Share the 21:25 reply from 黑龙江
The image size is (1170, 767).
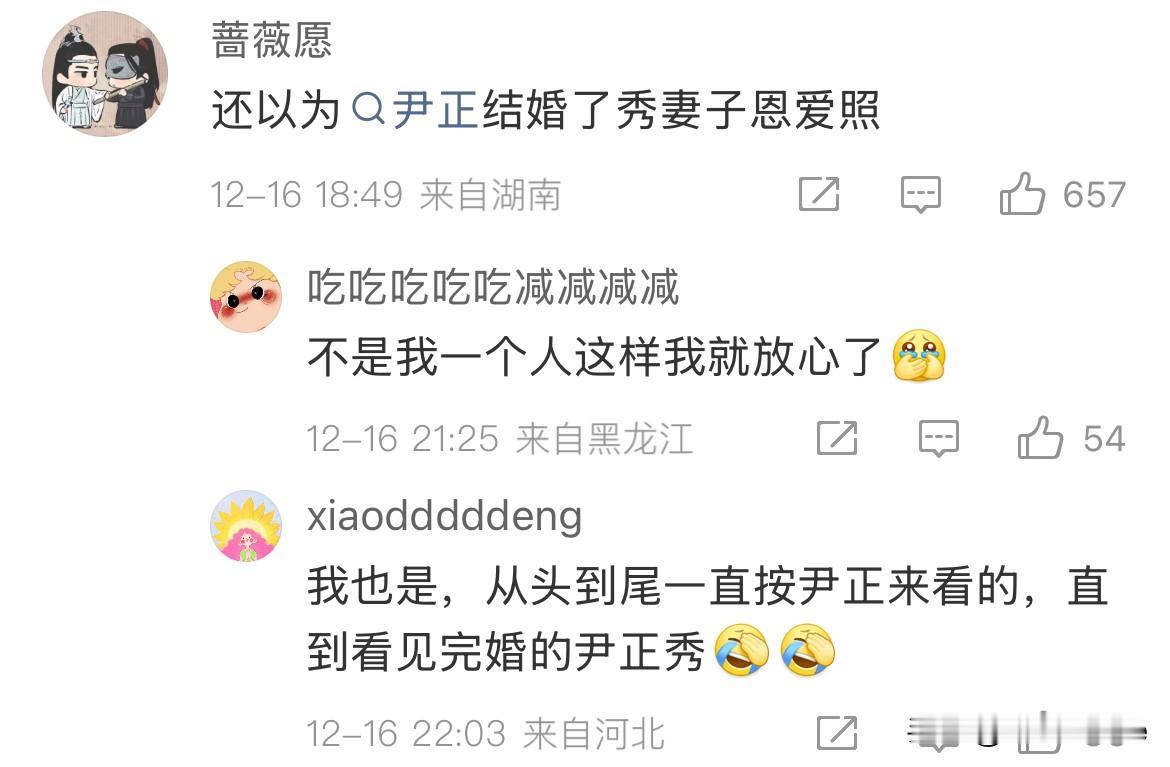point(836,438)
